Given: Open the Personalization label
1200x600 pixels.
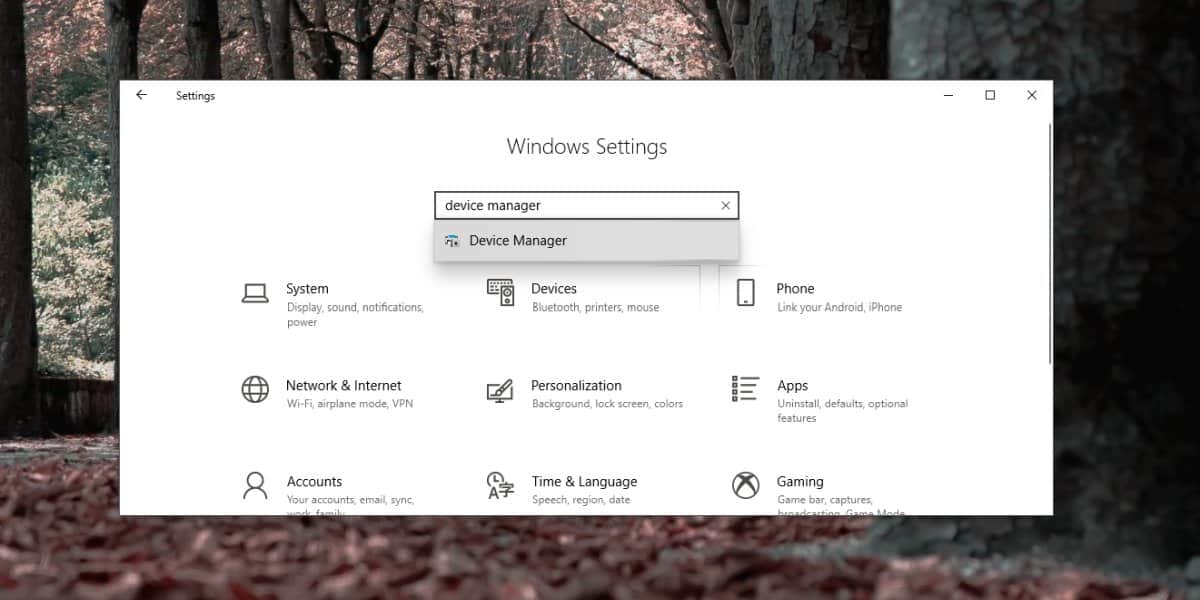Looking at the screenshot, I should click(x=576, y=385).
